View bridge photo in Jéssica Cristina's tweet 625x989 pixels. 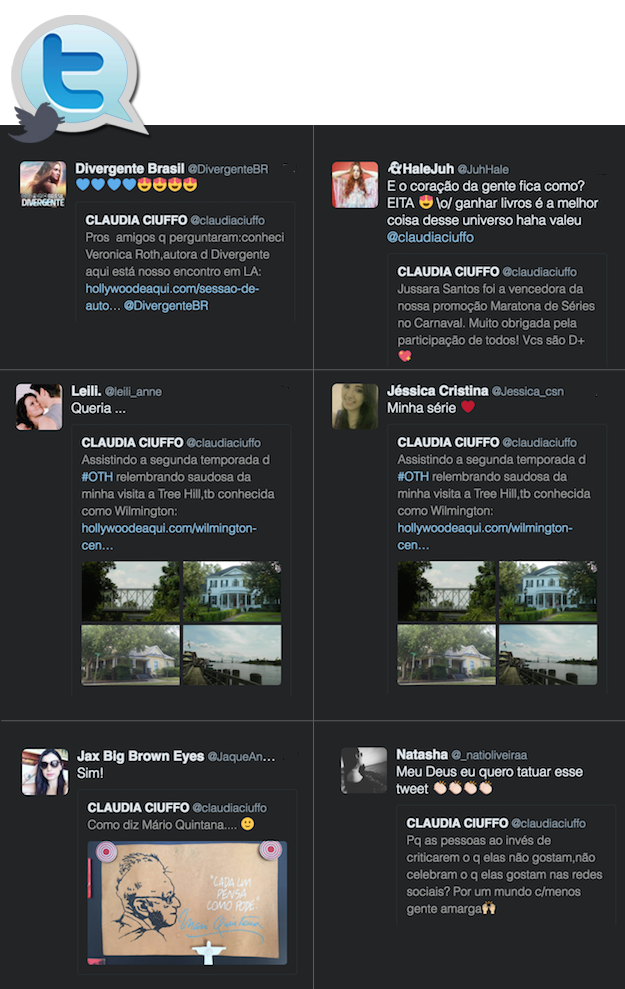pos(447,592)
